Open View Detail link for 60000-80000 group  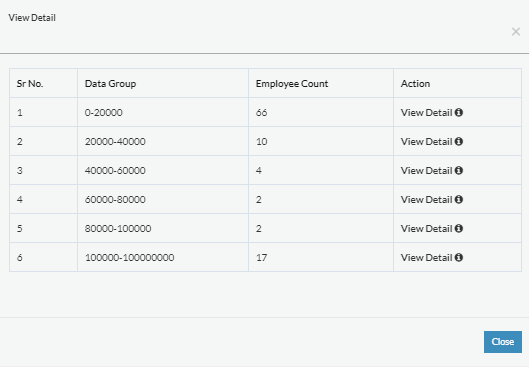(426, 200)
